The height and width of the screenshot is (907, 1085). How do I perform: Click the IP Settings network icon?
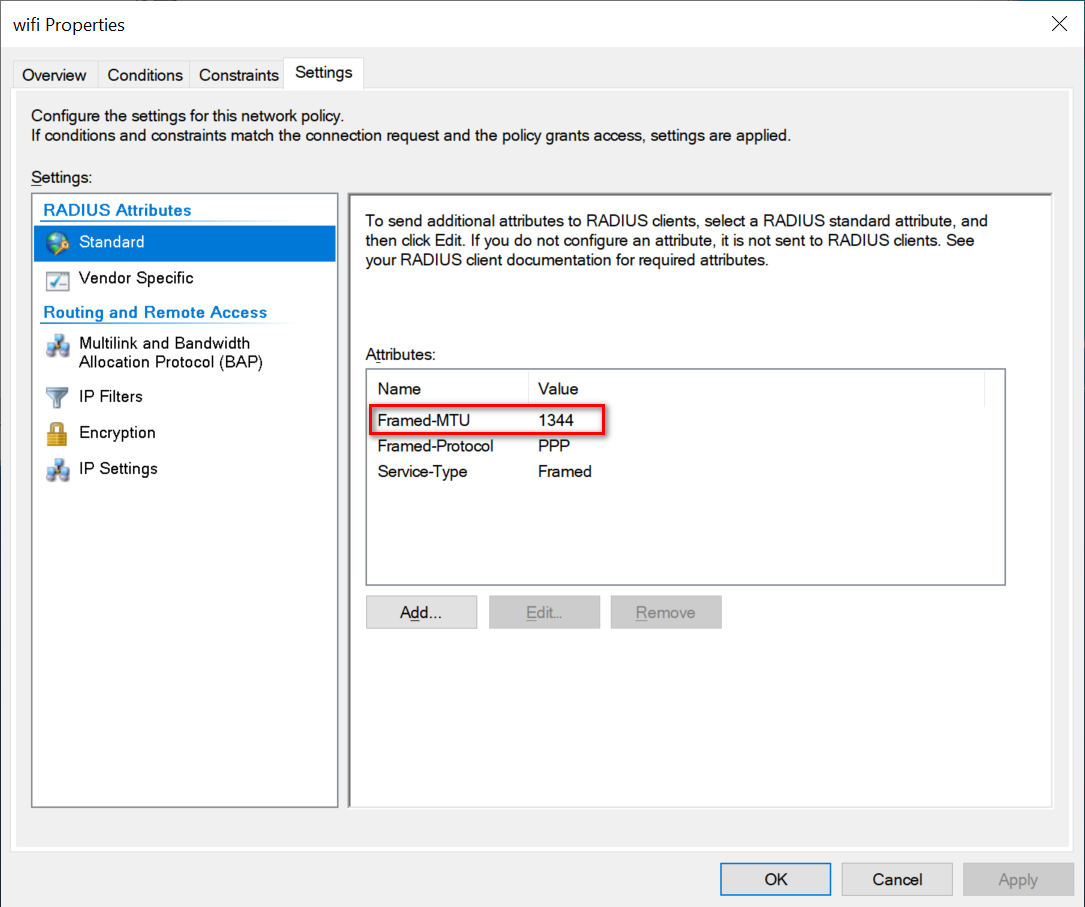(x=58, y=469)
